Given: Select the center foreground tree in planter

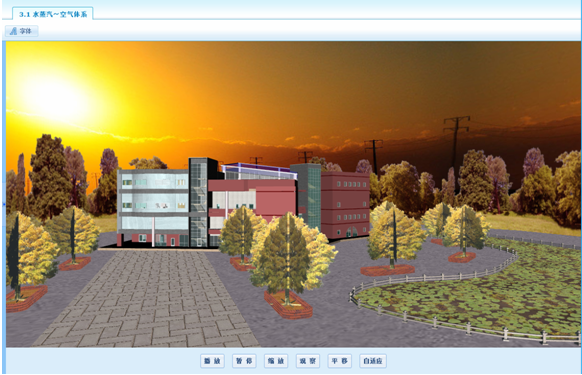Looking at the screenshot, I should [288, 264].
